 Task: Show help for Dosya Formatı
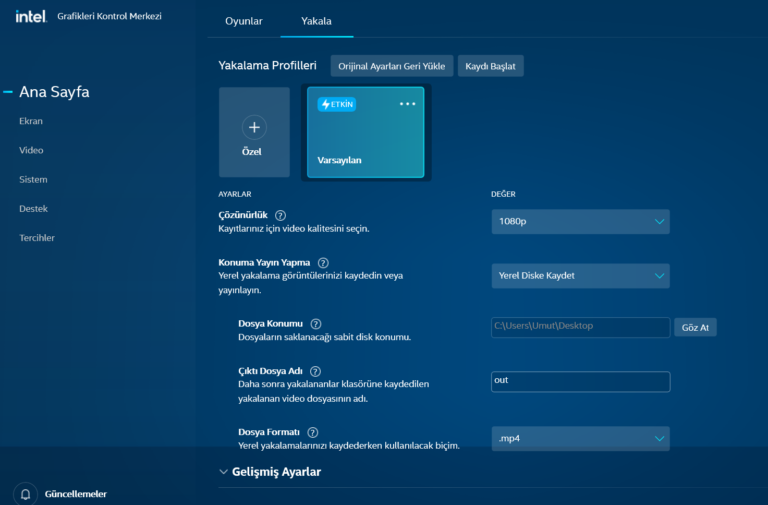click(x=312, y=433)
